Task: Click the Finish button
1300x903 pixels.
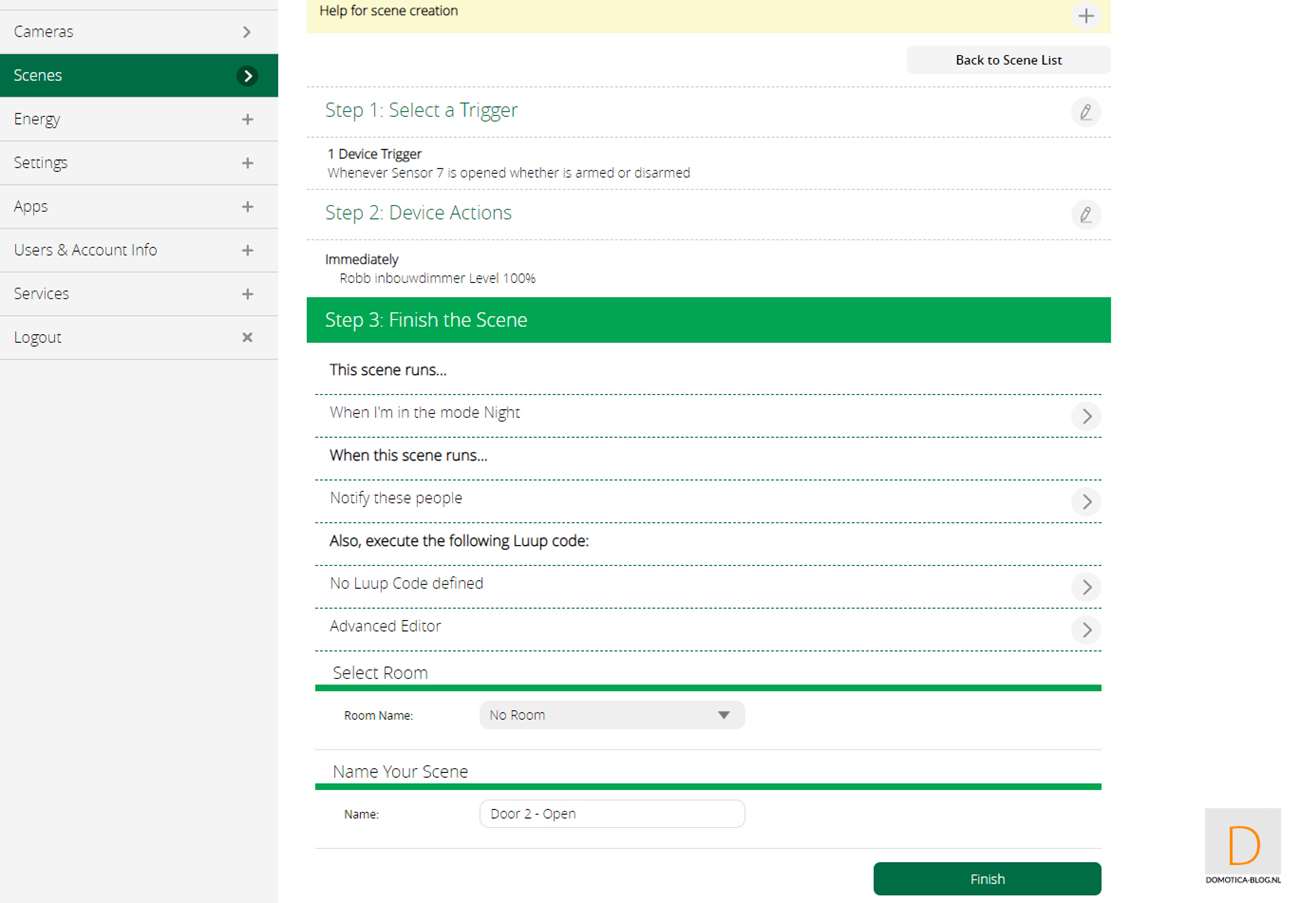Action: (987, 879)
